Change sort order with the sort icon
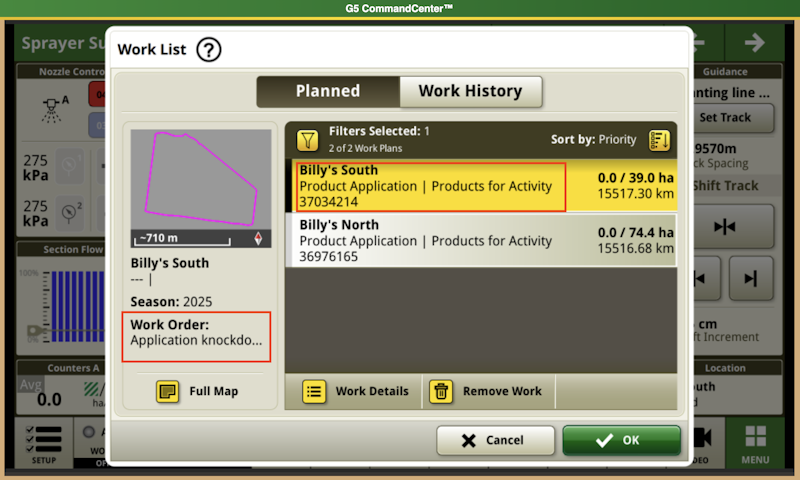Viewport: 800px width, 480px height. 658,139
